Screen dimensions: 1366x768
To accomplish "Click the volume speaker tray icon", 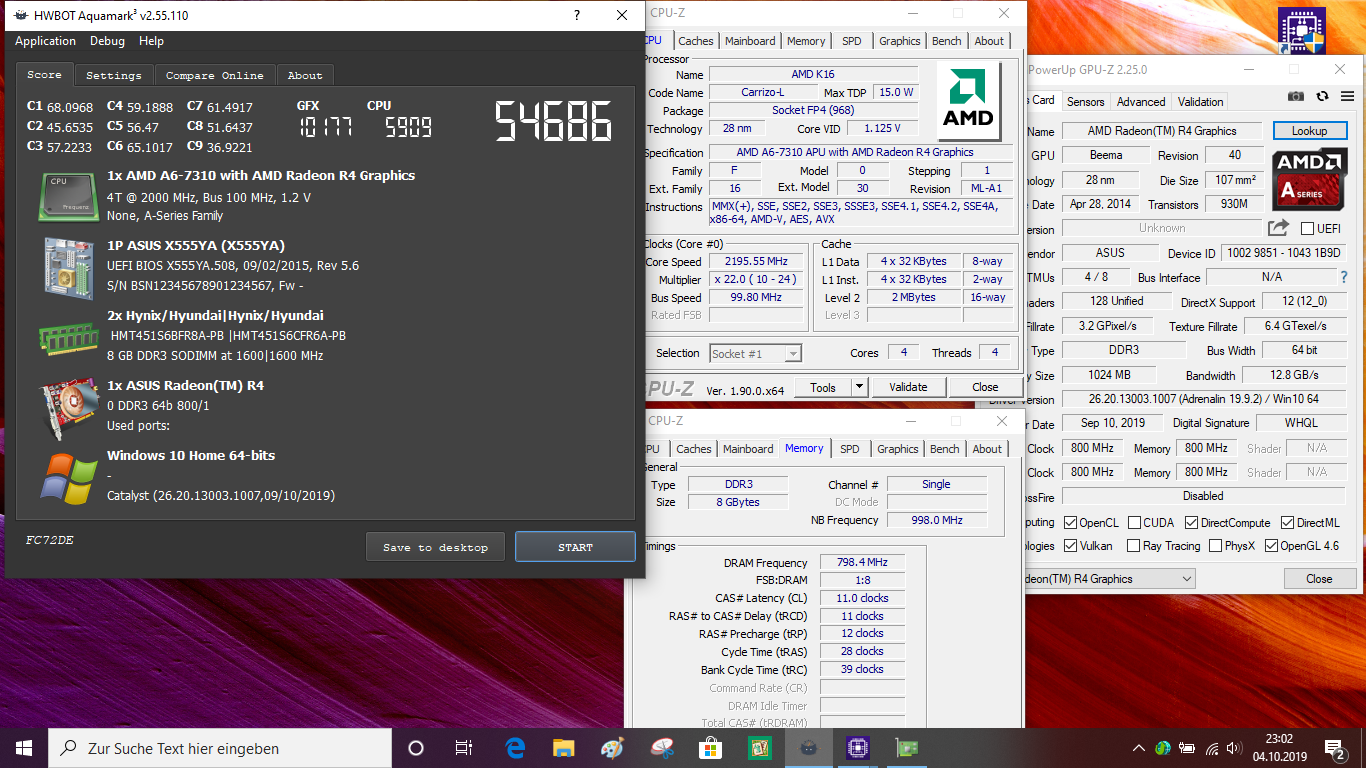I will pos(1236,748).
